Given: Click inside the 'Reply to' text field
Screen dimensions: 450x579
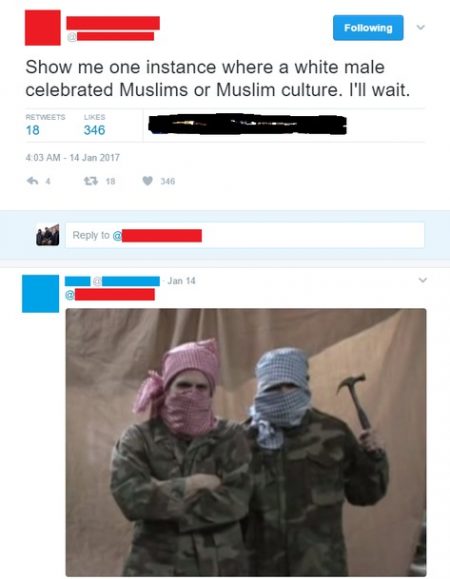Looking at the screenshot, I should (x=245, y=235).
